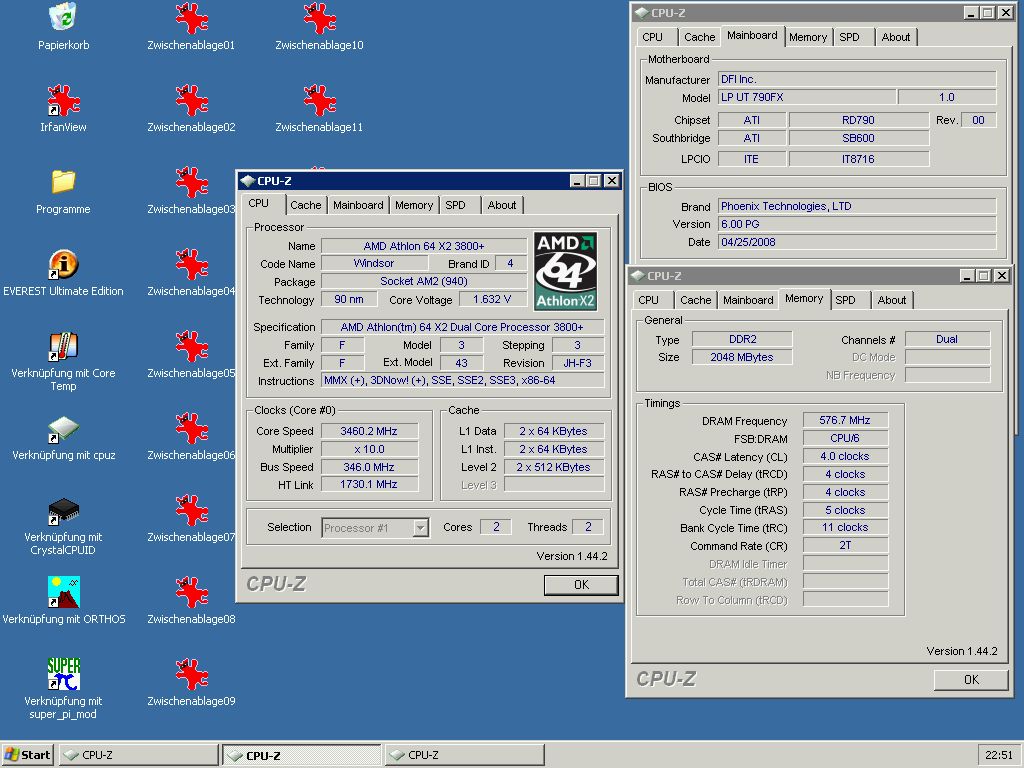Click the AMD 64 Athlon X2 logo
The width and height of the screenshot is (1024, 768).
566,271
